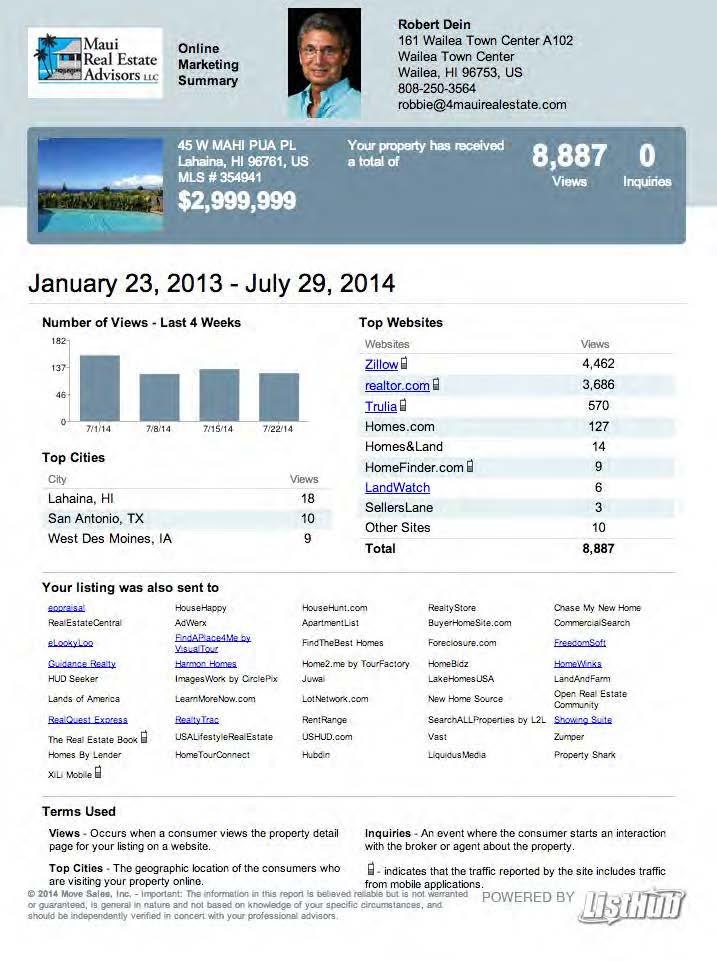Click the Lahaina, HI city row
Viewport: 717px width, 961px height.
point(187,499)
